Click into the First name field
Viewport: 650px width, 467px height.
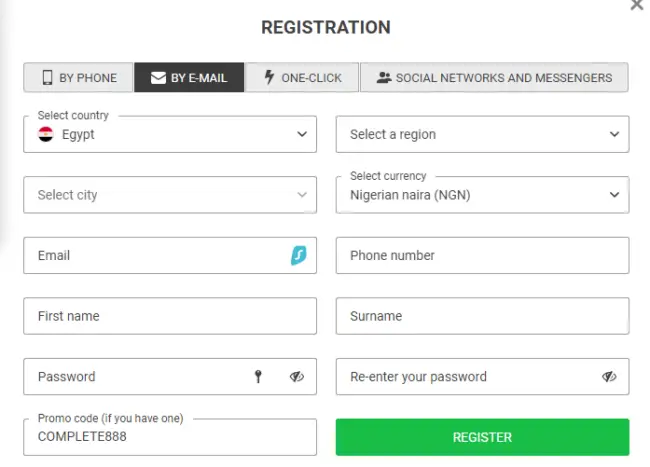coord(170,316)
